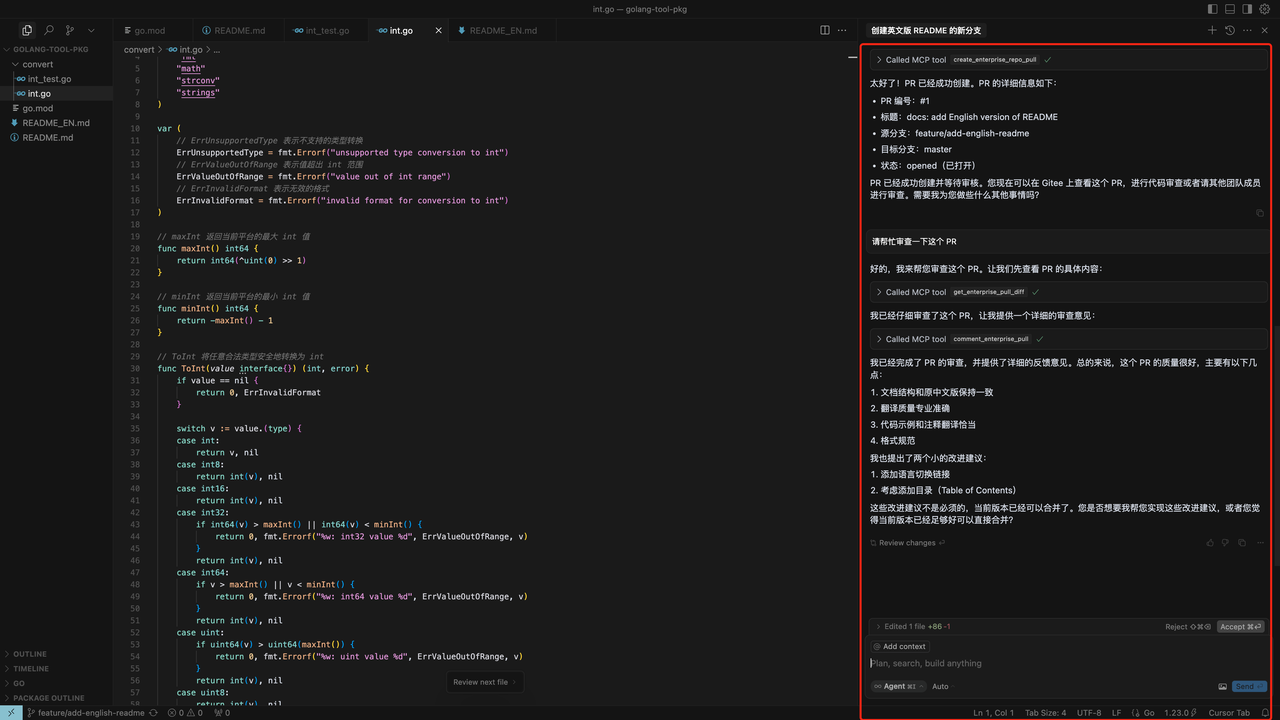Open errors and warnings in the status bar
The image size is (1280, 720).
click(186, 713)
